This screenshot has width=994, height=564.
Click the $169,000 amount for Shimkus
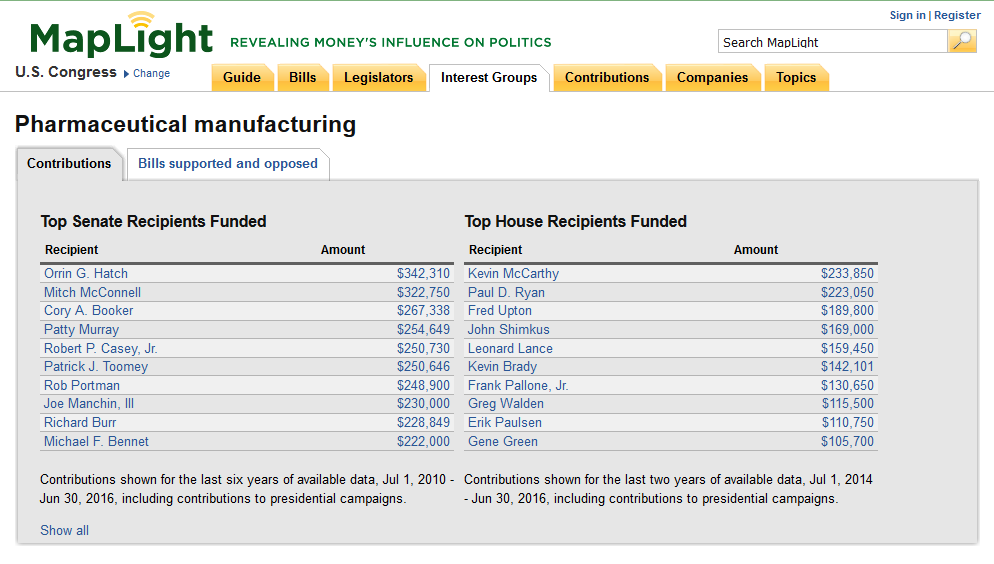(x=848, y=330)
